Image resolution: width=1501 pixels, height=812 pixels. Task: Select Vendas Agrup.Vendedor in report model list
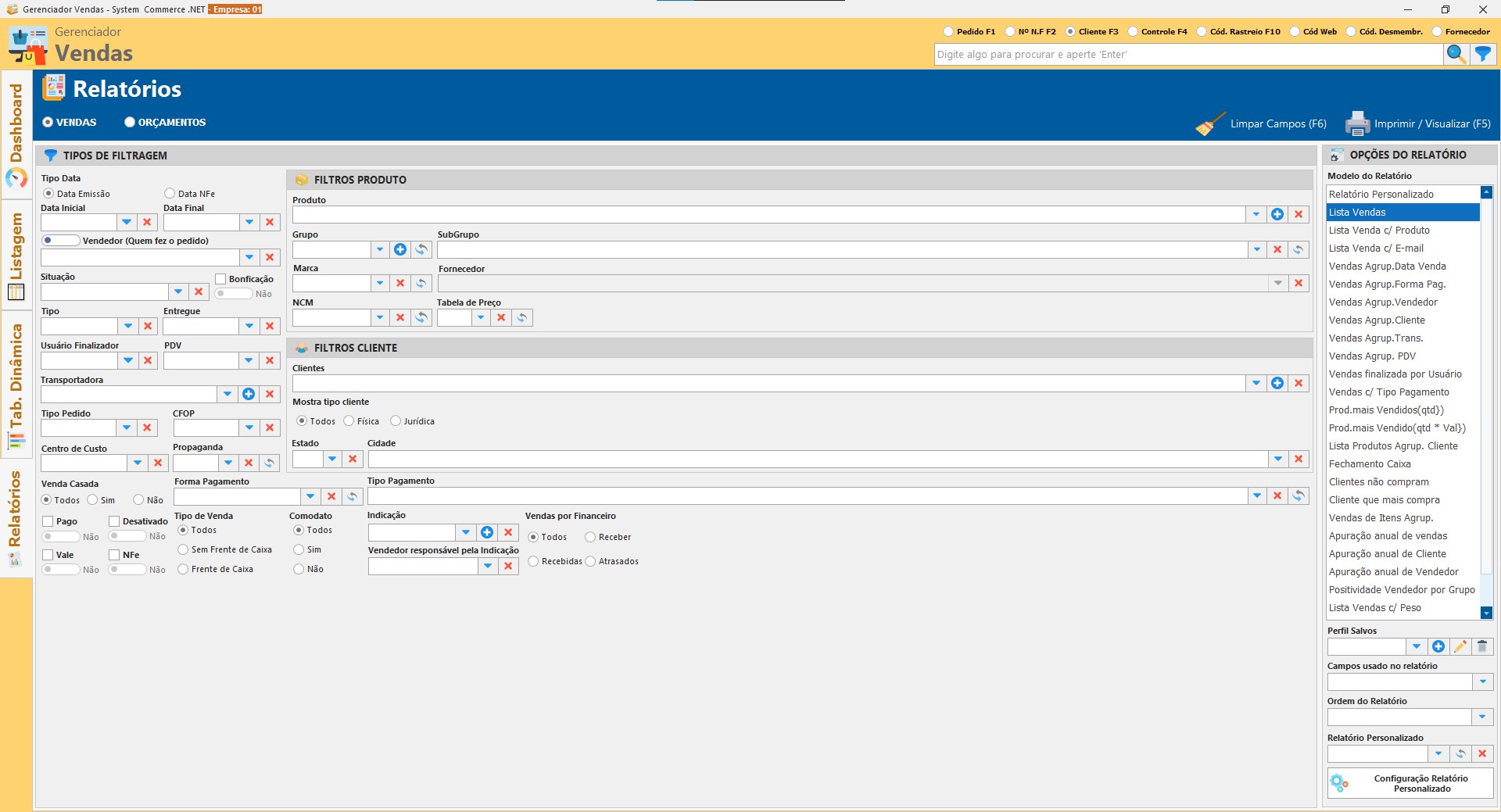coord(1383,302)
